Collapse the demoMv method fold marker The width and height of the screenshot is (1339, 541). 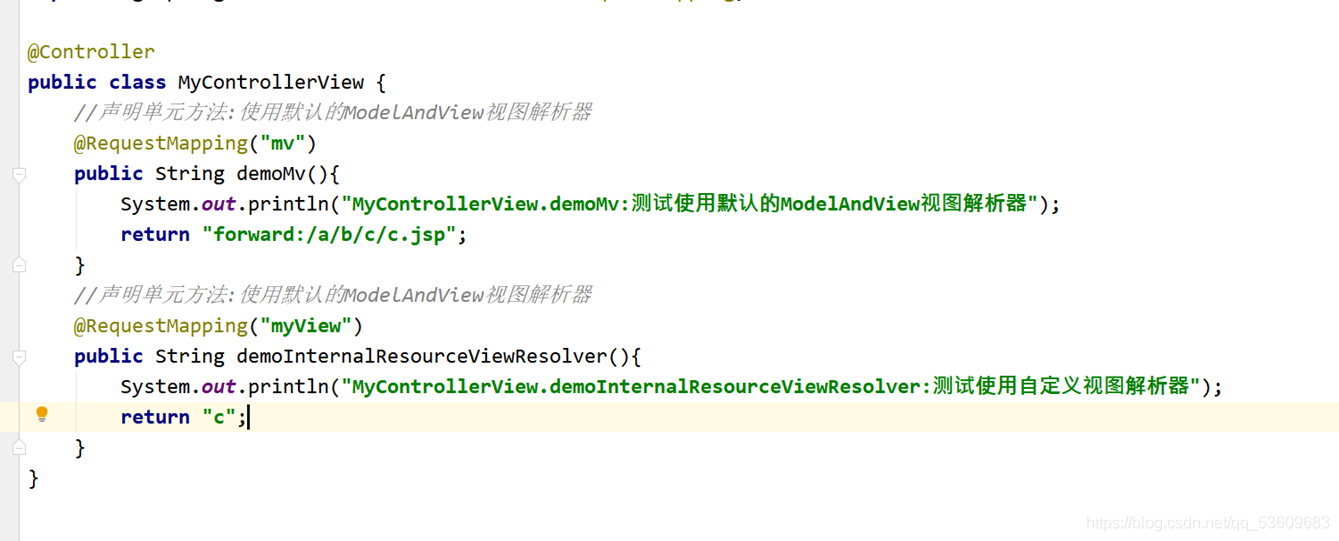[19, 174]
